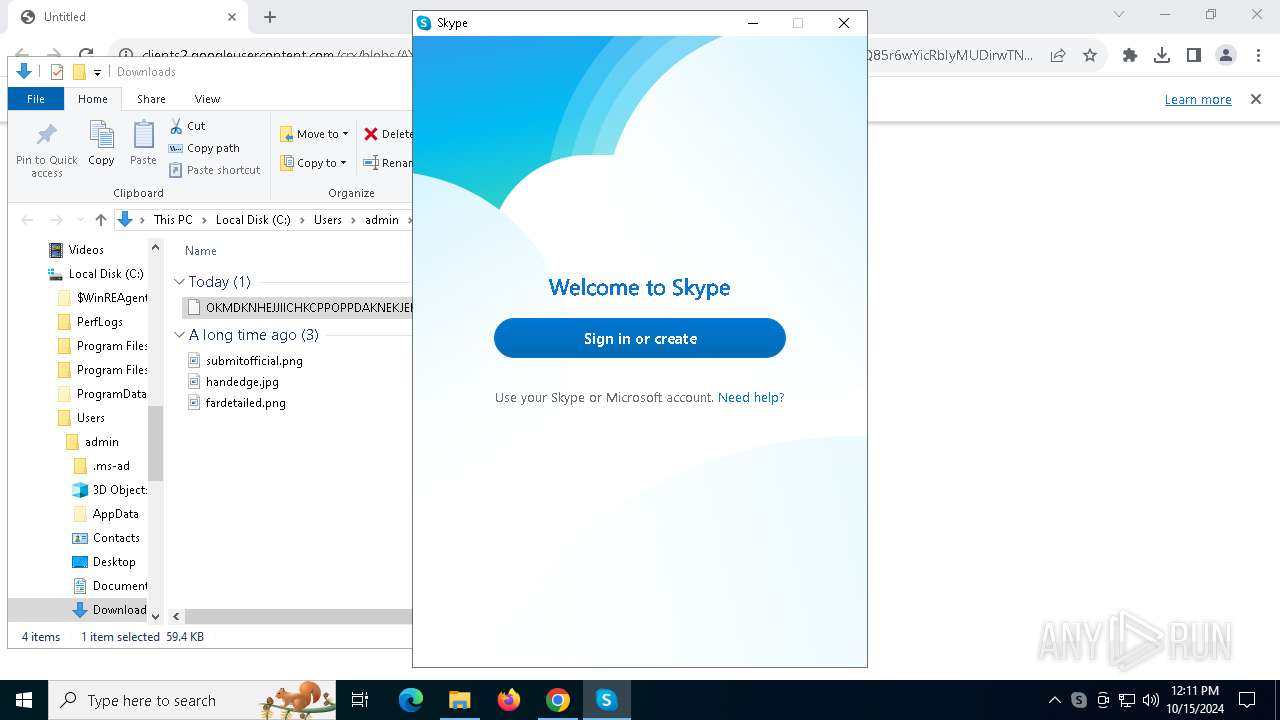Close the Untitled Chrome tab
This screenshot has width=1280, height=720.
pos(232,17)
